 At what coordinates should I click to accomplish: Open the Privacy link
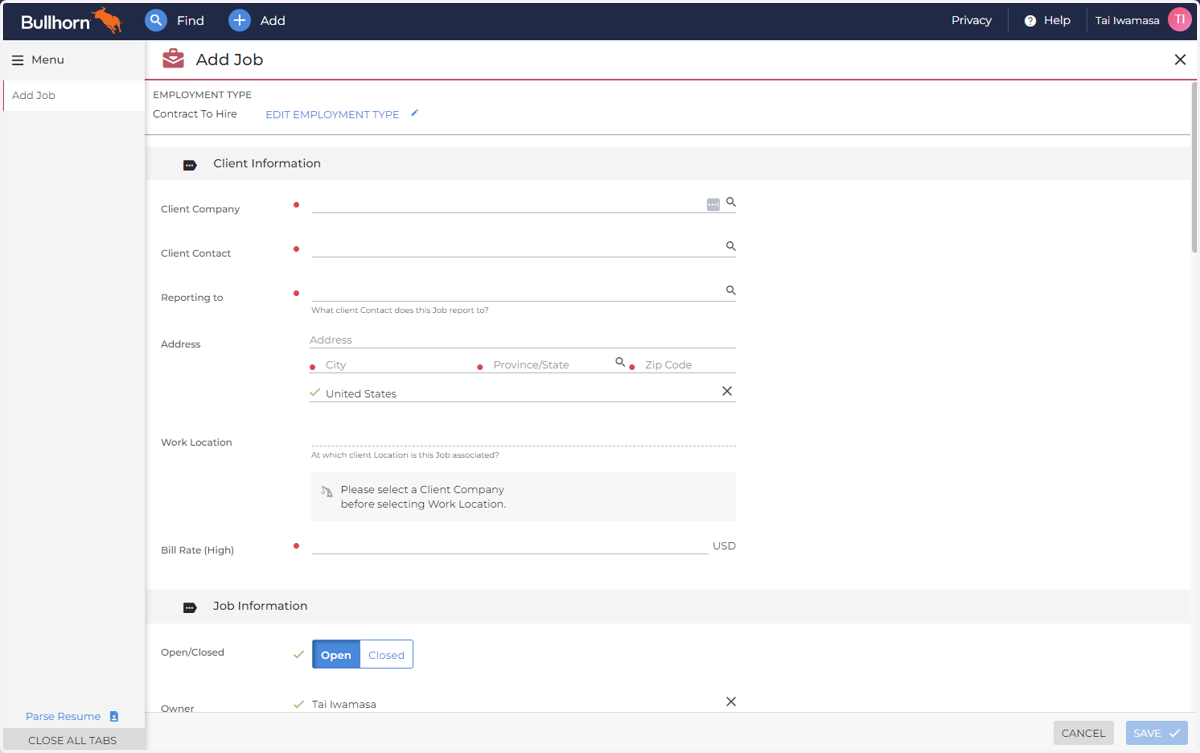(971, 20)
